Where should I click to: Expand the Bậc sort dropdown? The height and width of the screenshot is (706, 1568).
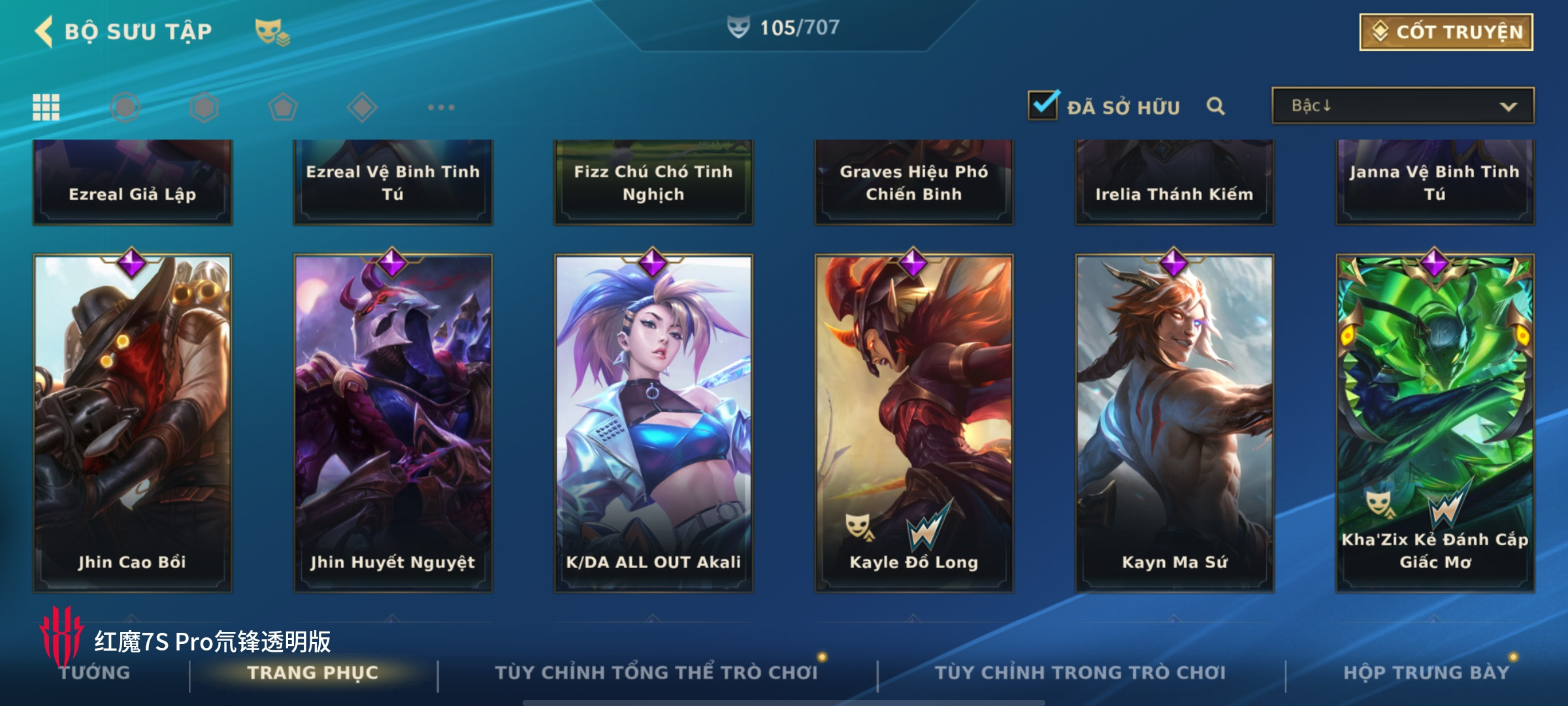[x=1403, y=106]
